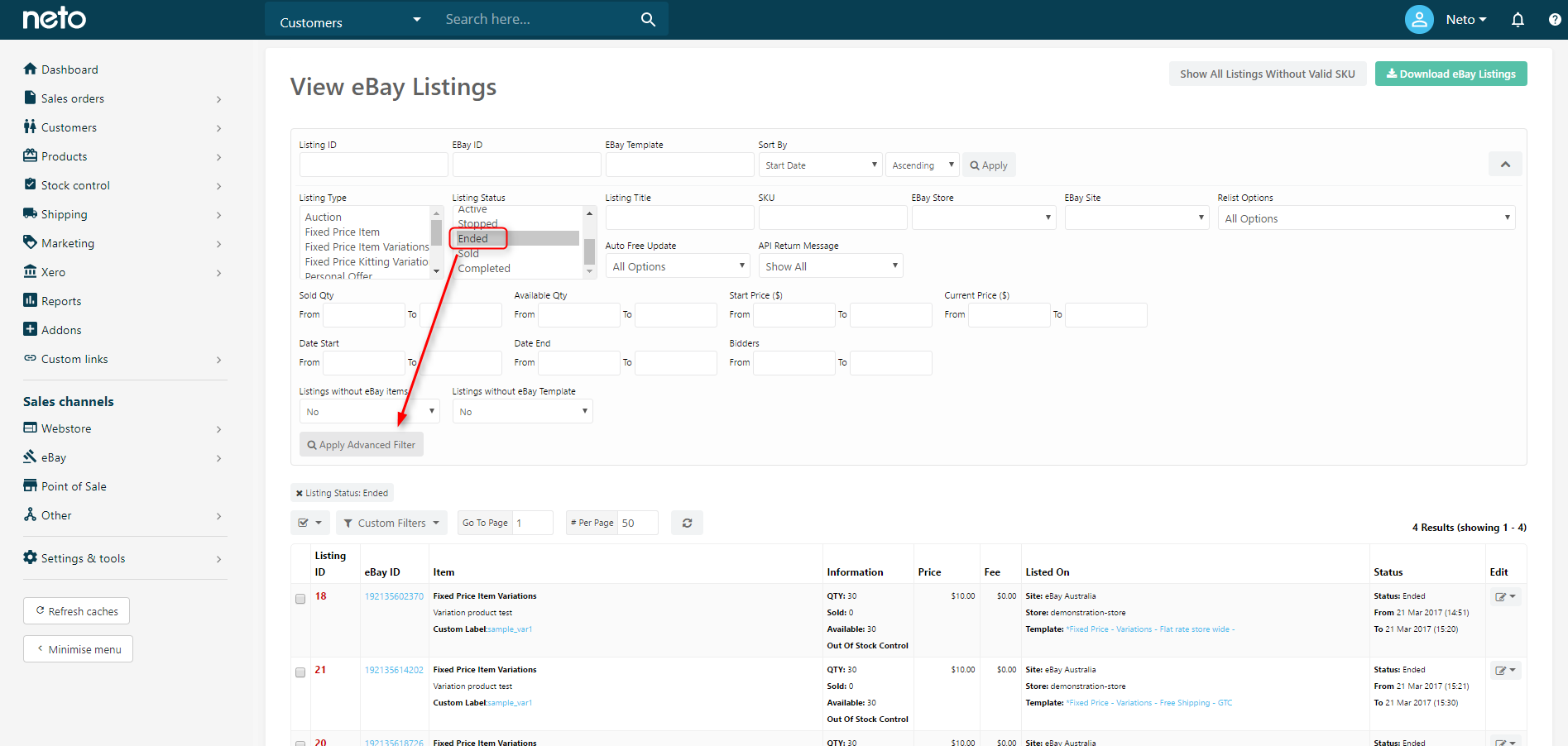This screenshot has width=1568, height=746.
Task: Click the Sales orders document icon
Action: pyautogui.click(x=31, y=98)
